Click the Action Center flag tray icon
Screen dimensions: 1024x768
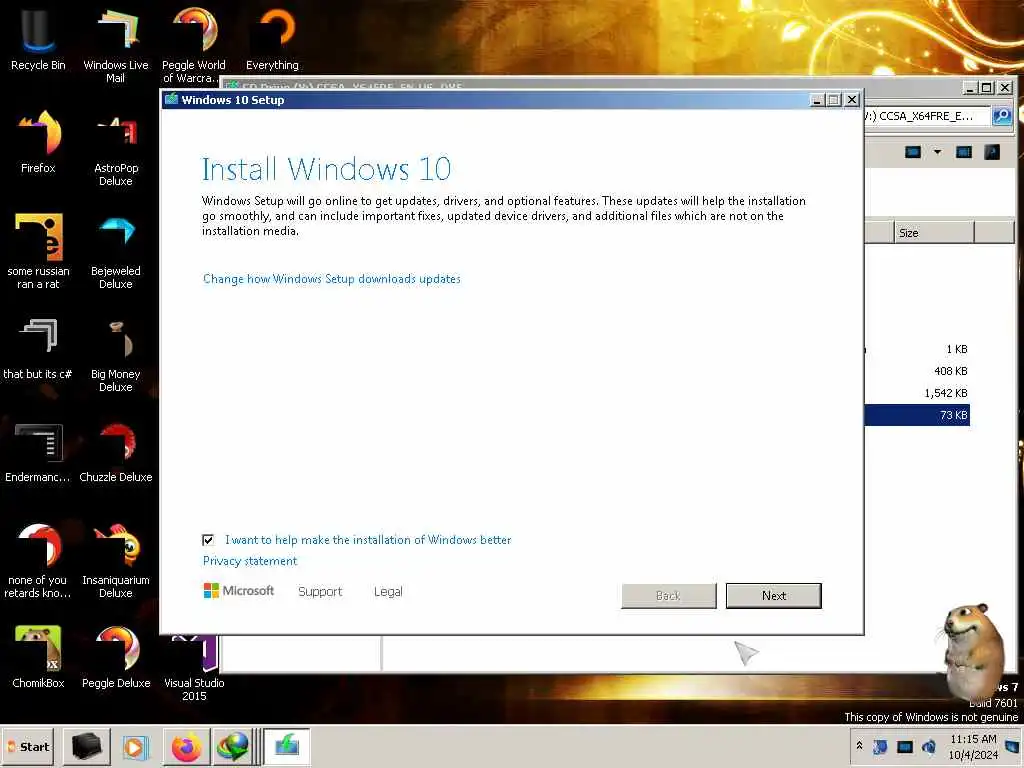click(x=880, y=746)
